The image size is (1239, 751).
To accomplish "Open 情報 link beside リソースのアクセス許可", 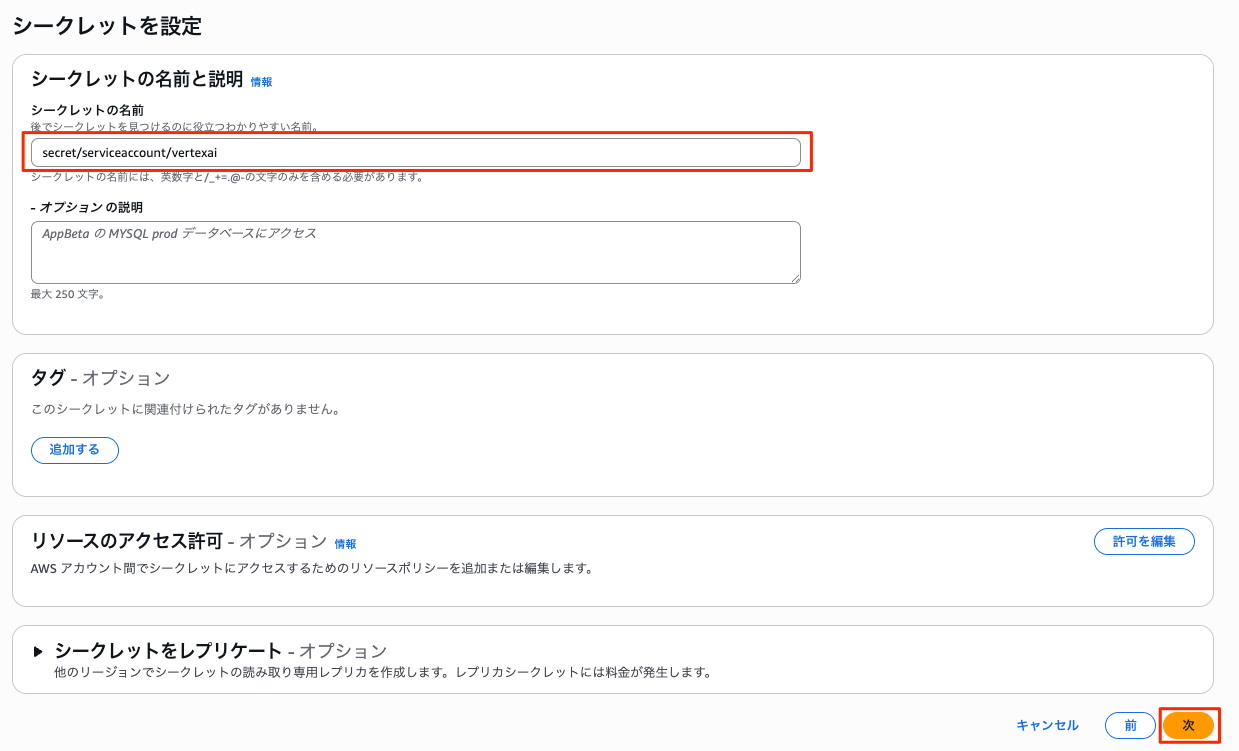I will 345,544.
